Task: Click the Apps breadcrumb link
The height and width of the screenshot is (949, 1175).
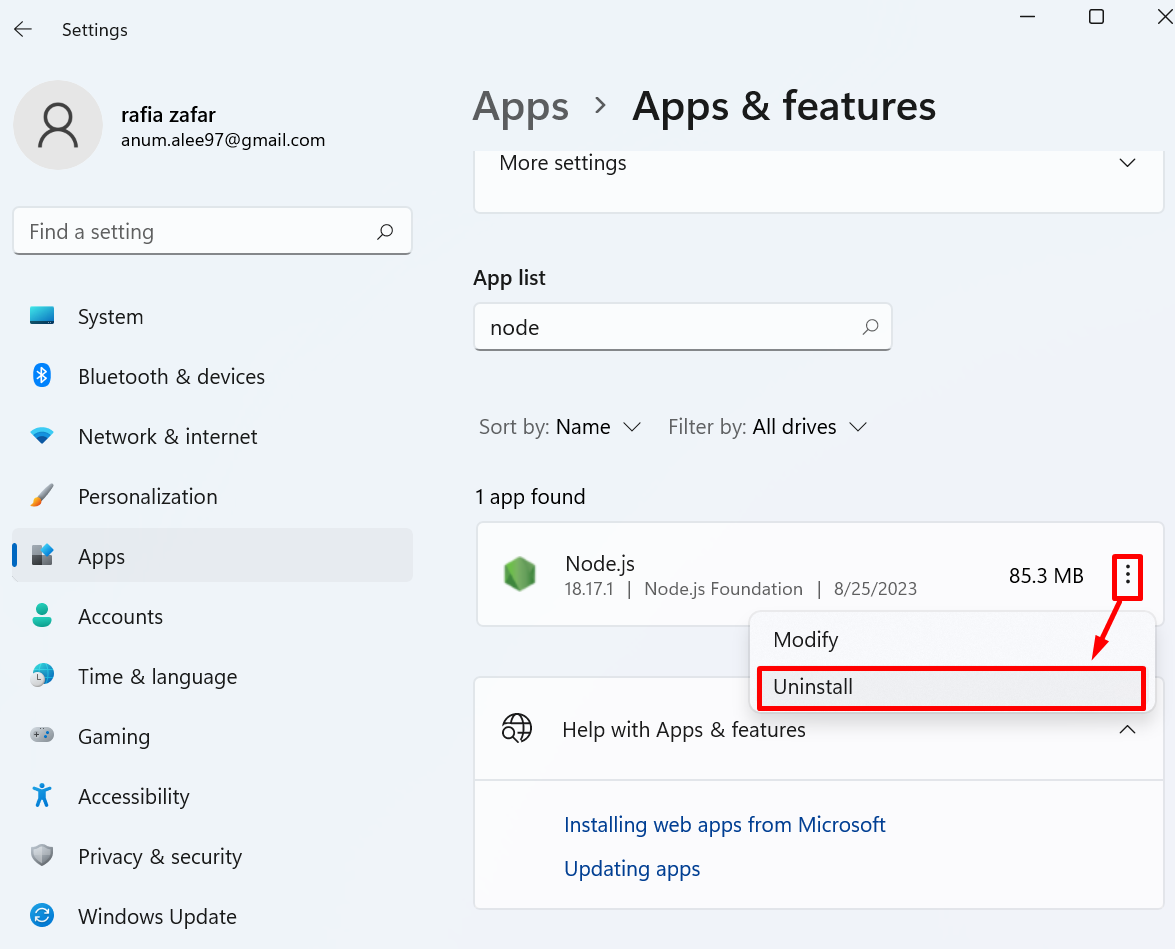Action: click(521, 106)
